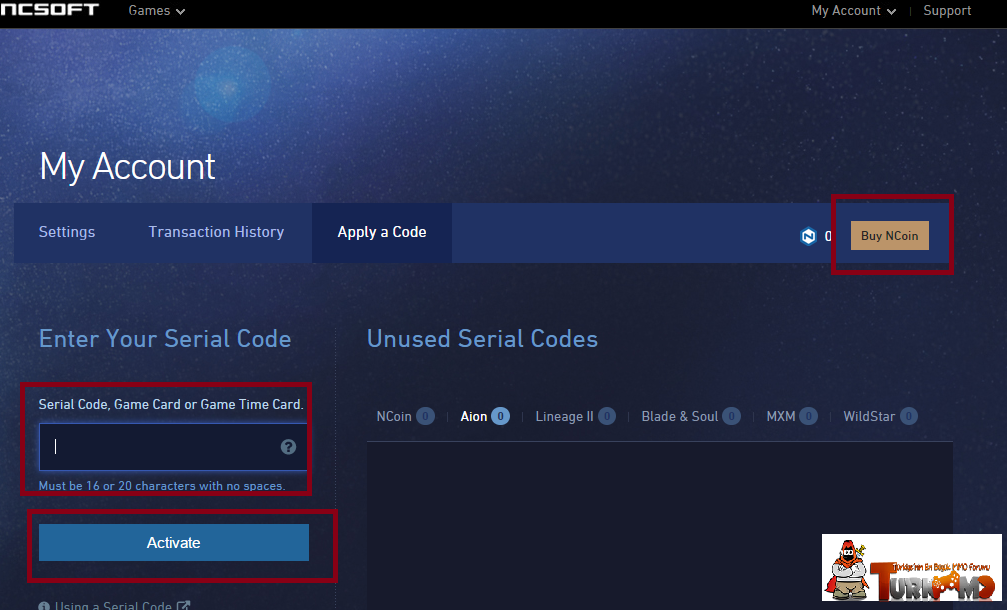
Task: Select the NCoin unused codes tab
Action: pos(405,416)
